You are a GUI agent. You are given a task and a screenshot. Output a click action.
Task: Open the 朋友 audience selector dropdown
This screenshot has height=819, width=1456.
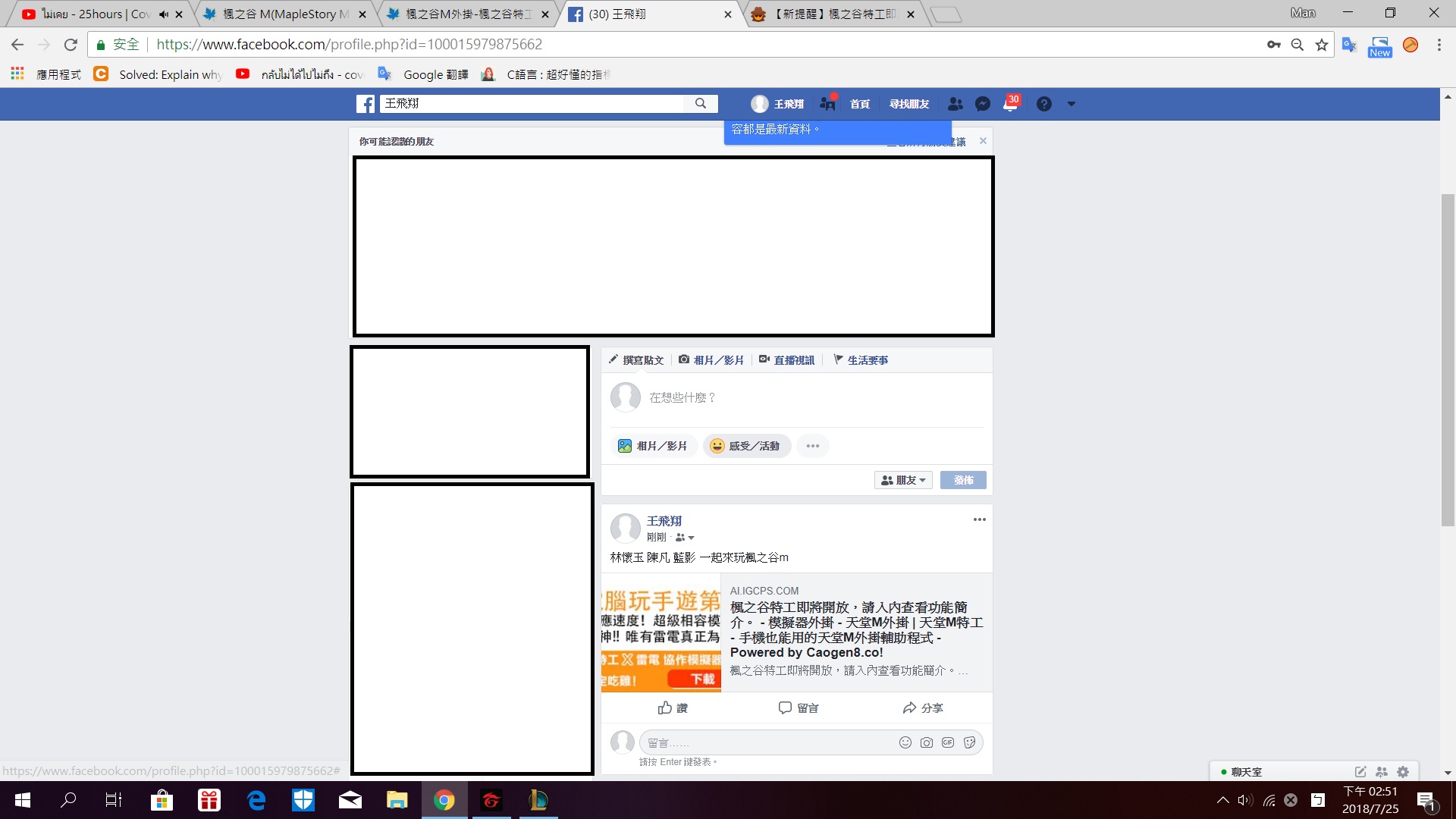tap(903, 480)
